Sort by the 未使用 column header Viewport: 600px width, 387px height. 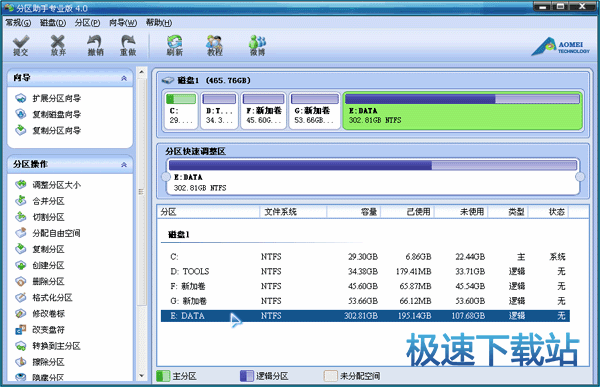461,212
